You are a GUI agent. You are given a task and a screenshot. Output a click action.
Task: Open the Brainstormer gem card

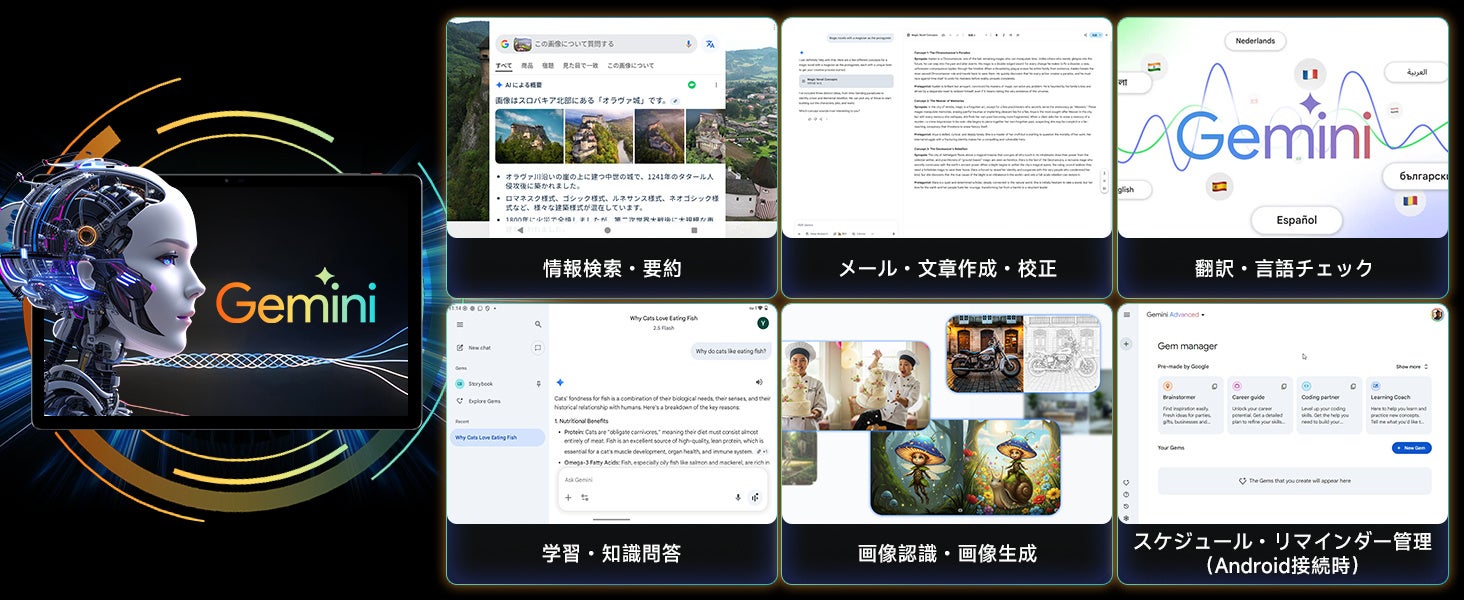click(1190, 405)
